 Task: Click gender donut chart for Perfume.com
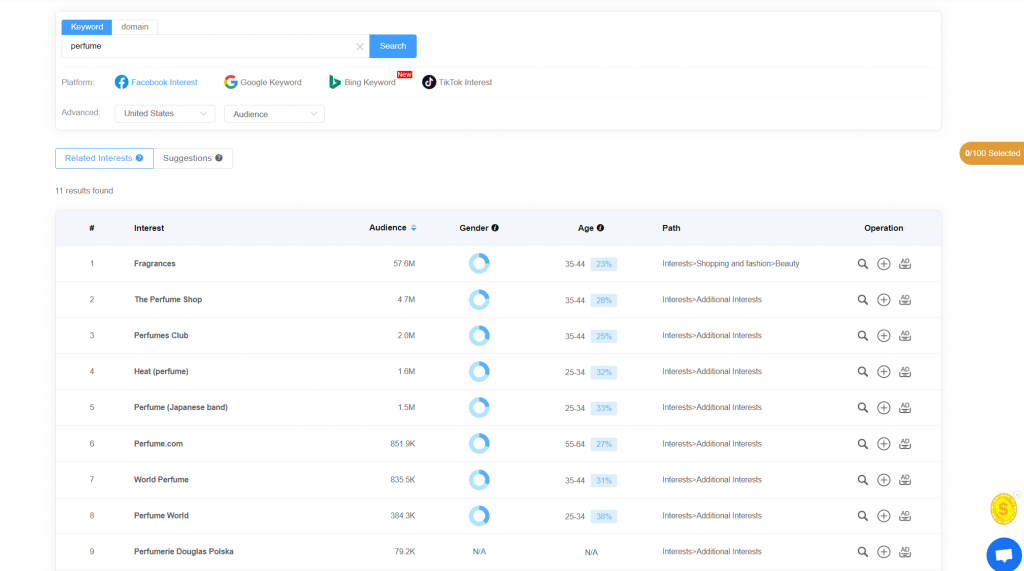(x=479, y=444)
